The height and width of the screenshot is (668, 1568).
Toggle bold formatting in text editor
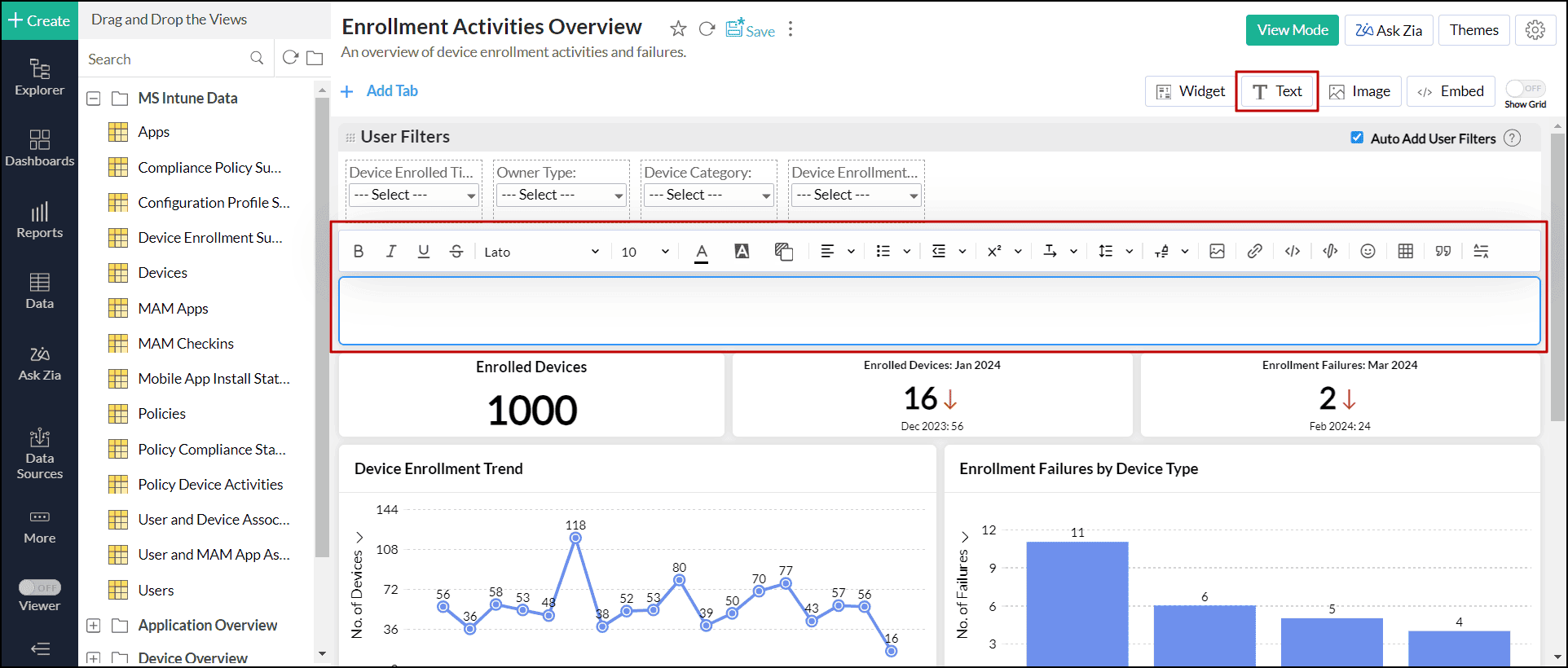(x=359, y=252)
